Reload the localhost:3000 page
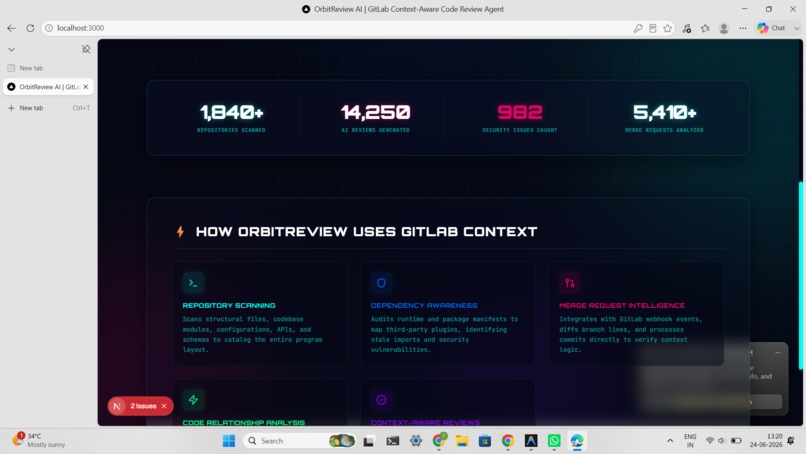 (x=30, y=28)
